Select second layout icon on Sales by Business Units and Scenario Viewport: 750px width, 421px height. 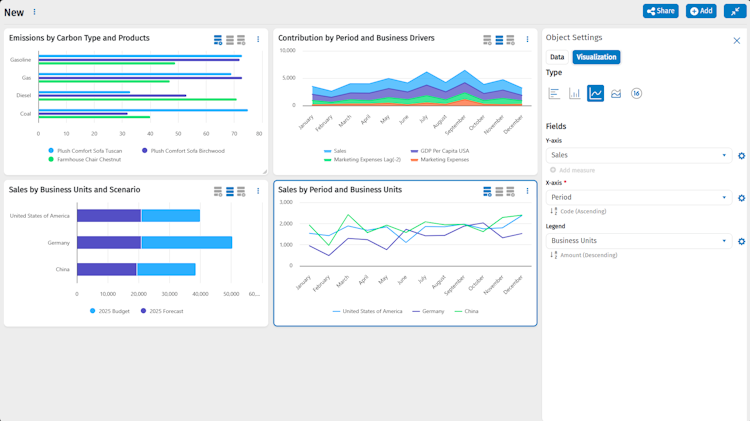(x=230, y=191)
